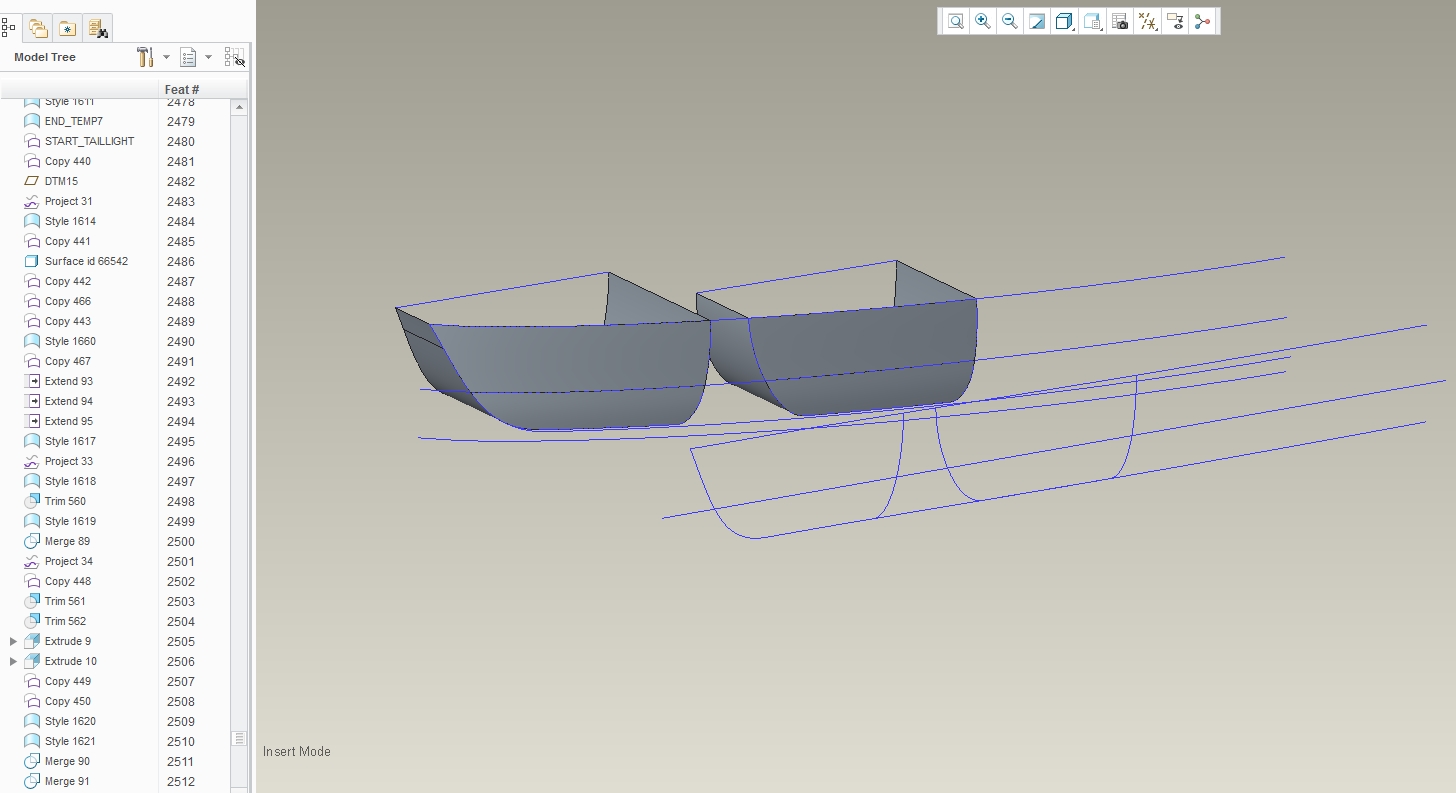This screenshot has width=1456, height=793.
Task: Select the Copy 442 feature
Action: point(68,281)
